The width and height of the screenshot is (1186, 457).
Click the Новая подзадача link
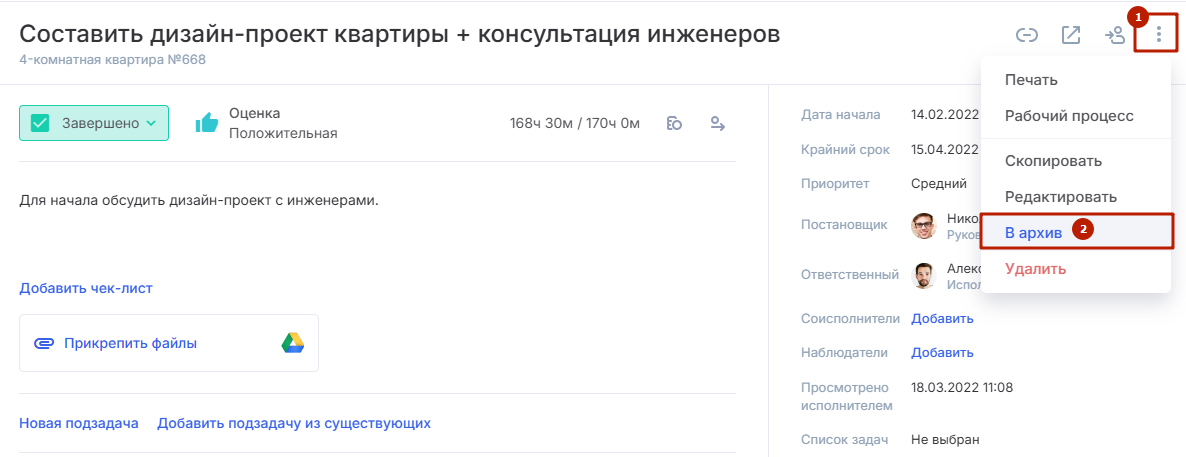click(x=79, y=423)
